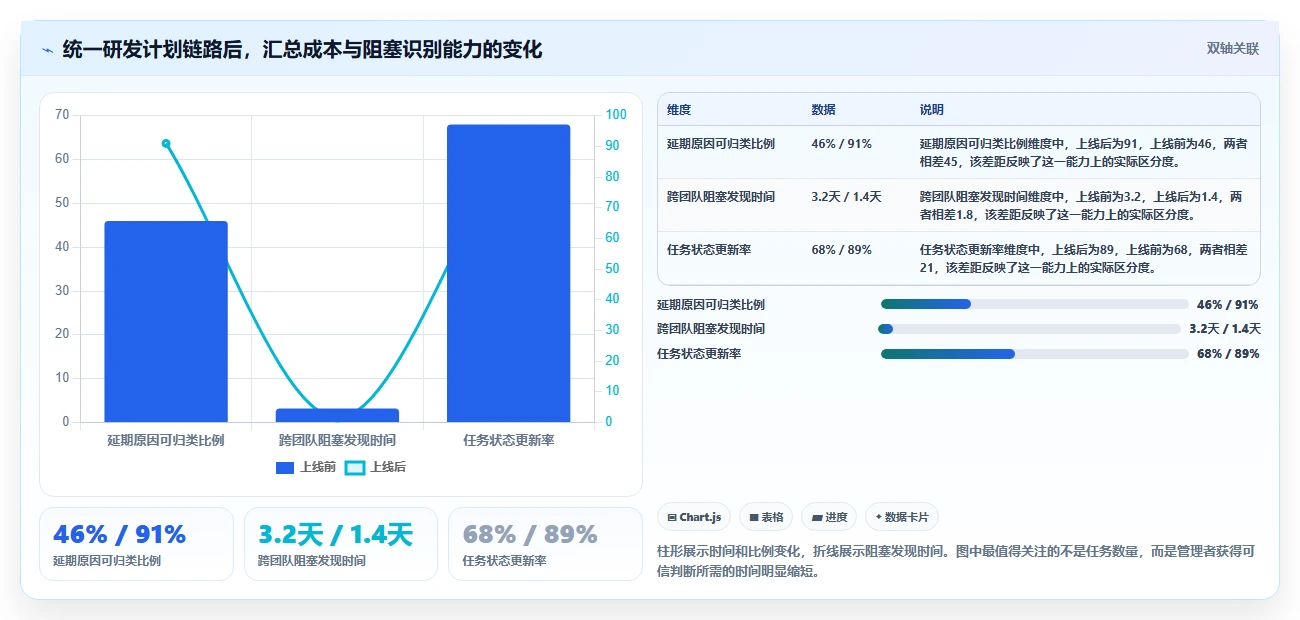Click description text mentioning 相差21
The width and height of the screenshot is (1300, 620).
(1083, 258)
